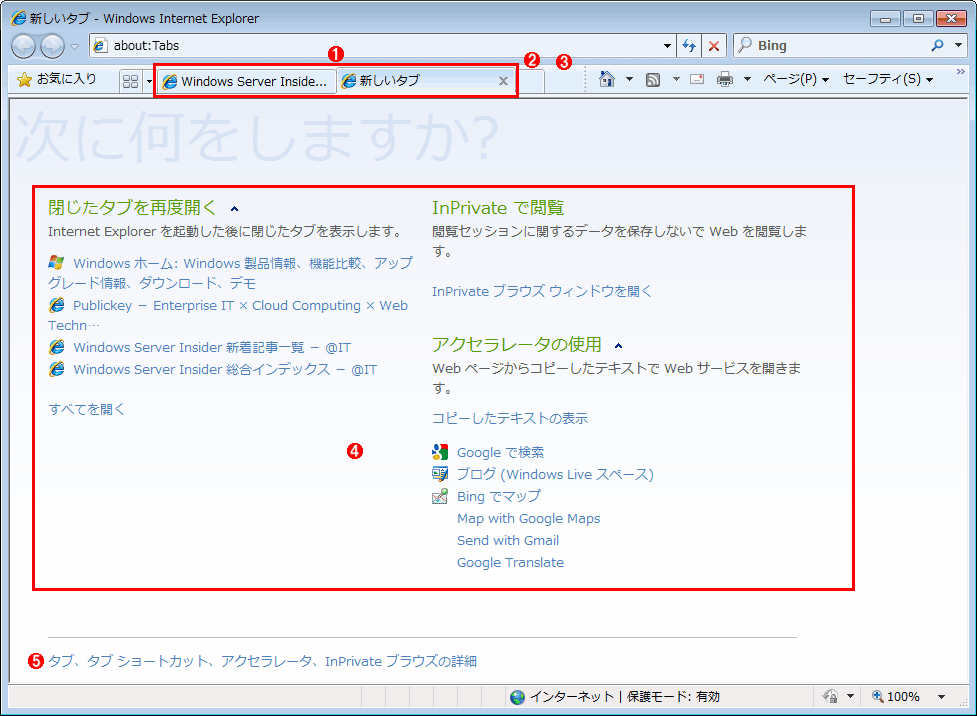Choose the Google で検索 accelerator

[x=500, y=452]
